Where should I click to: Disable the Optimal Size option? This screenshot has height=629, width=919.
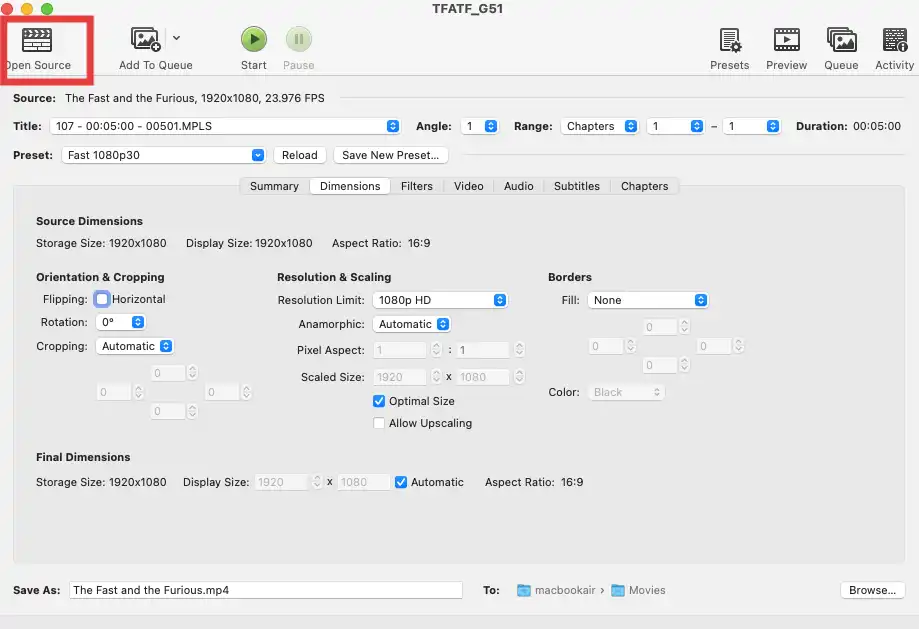point(377,400)
